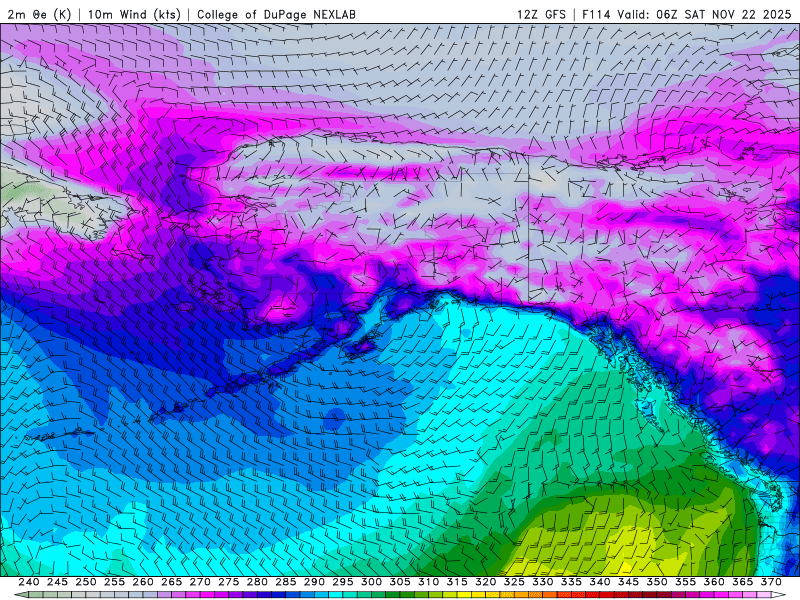Click the 320 value on the color scale
Viewport: 800px width, 600px height.
coord(486,582)
